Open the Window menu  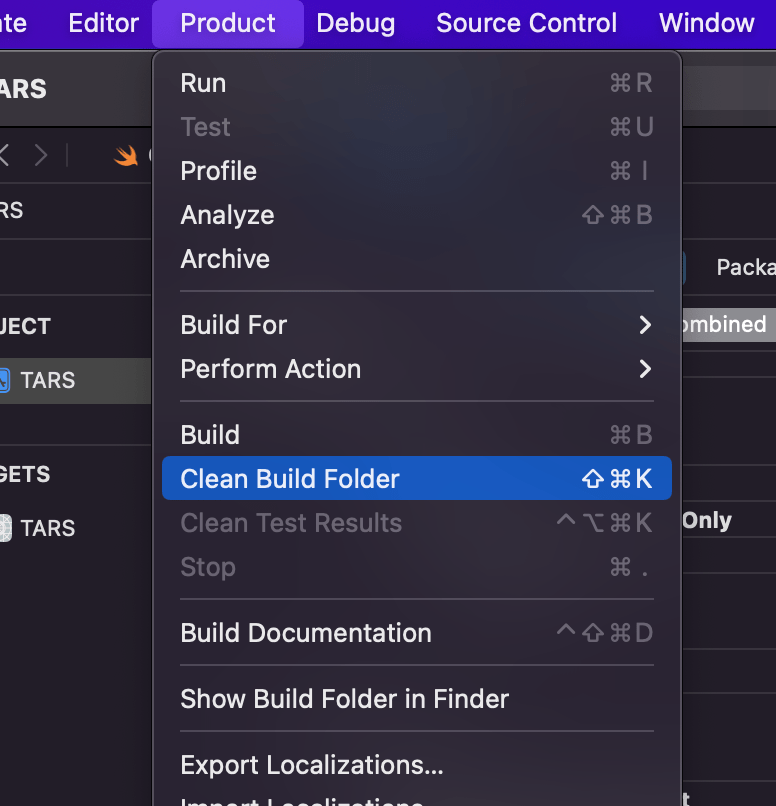706,22
